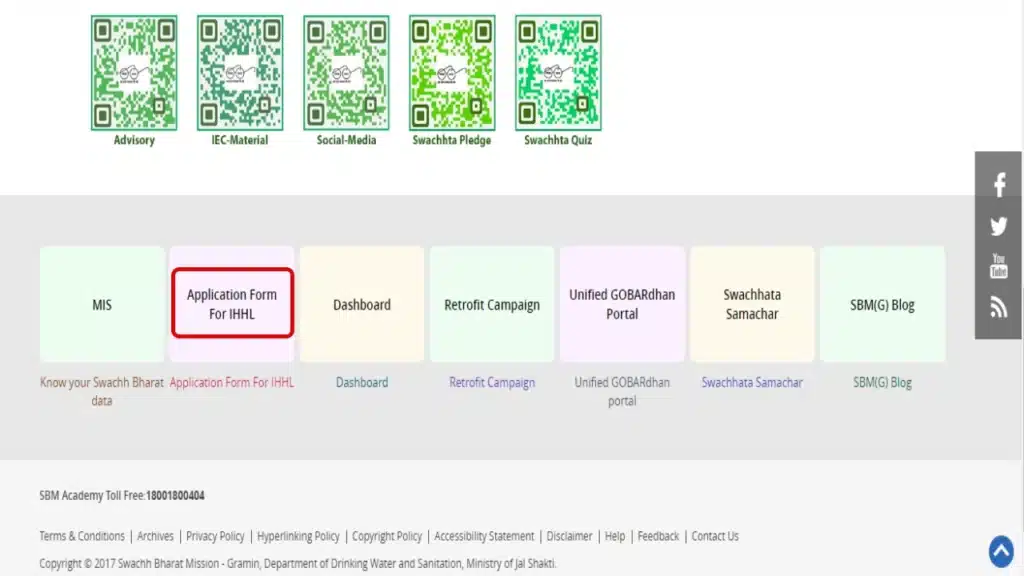
Task: Open the Facebook social icon
Action: point(999,185)
